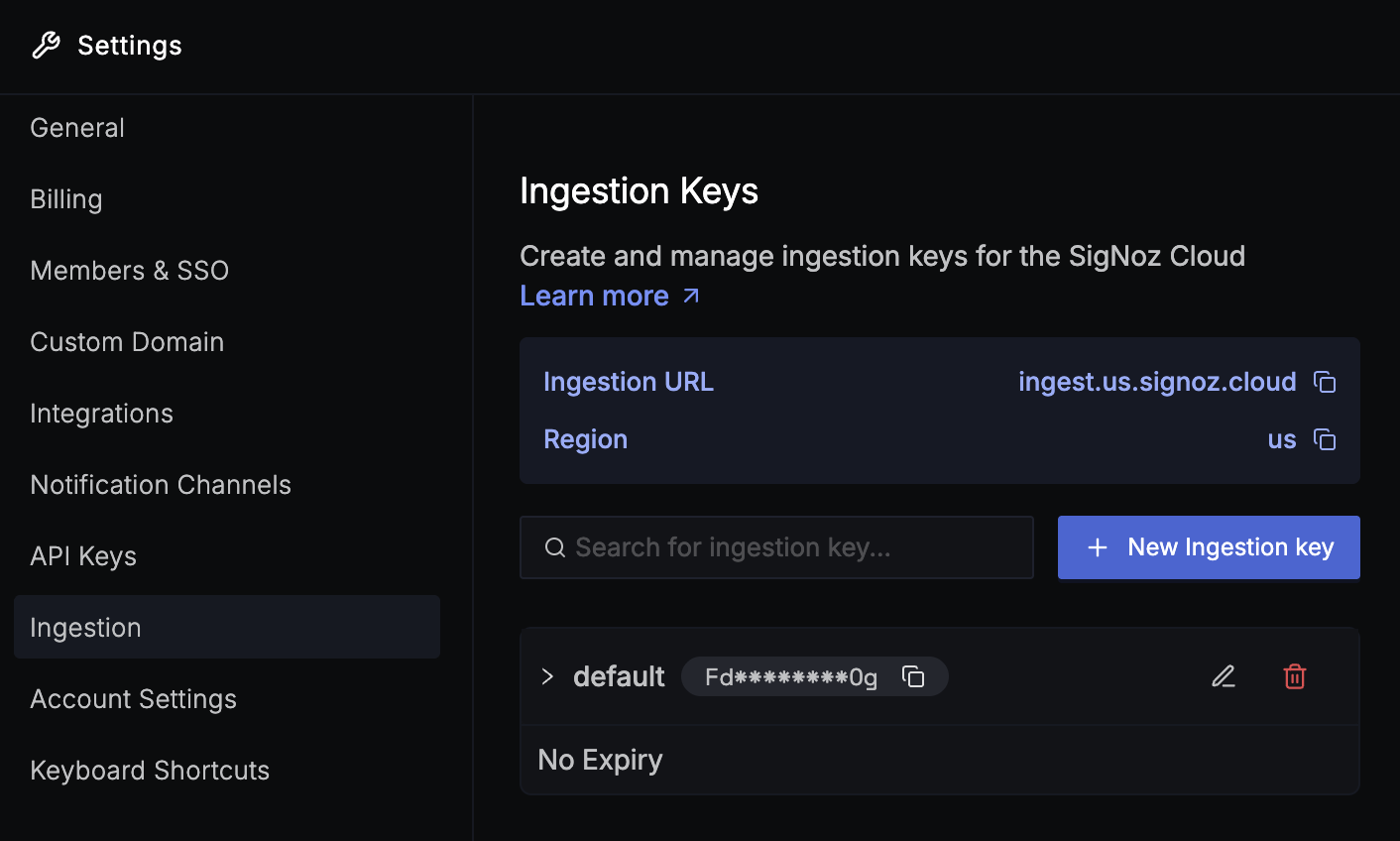Click the magnifier icon in the search box
1400x841 pixels.
(x=554, y=546)
